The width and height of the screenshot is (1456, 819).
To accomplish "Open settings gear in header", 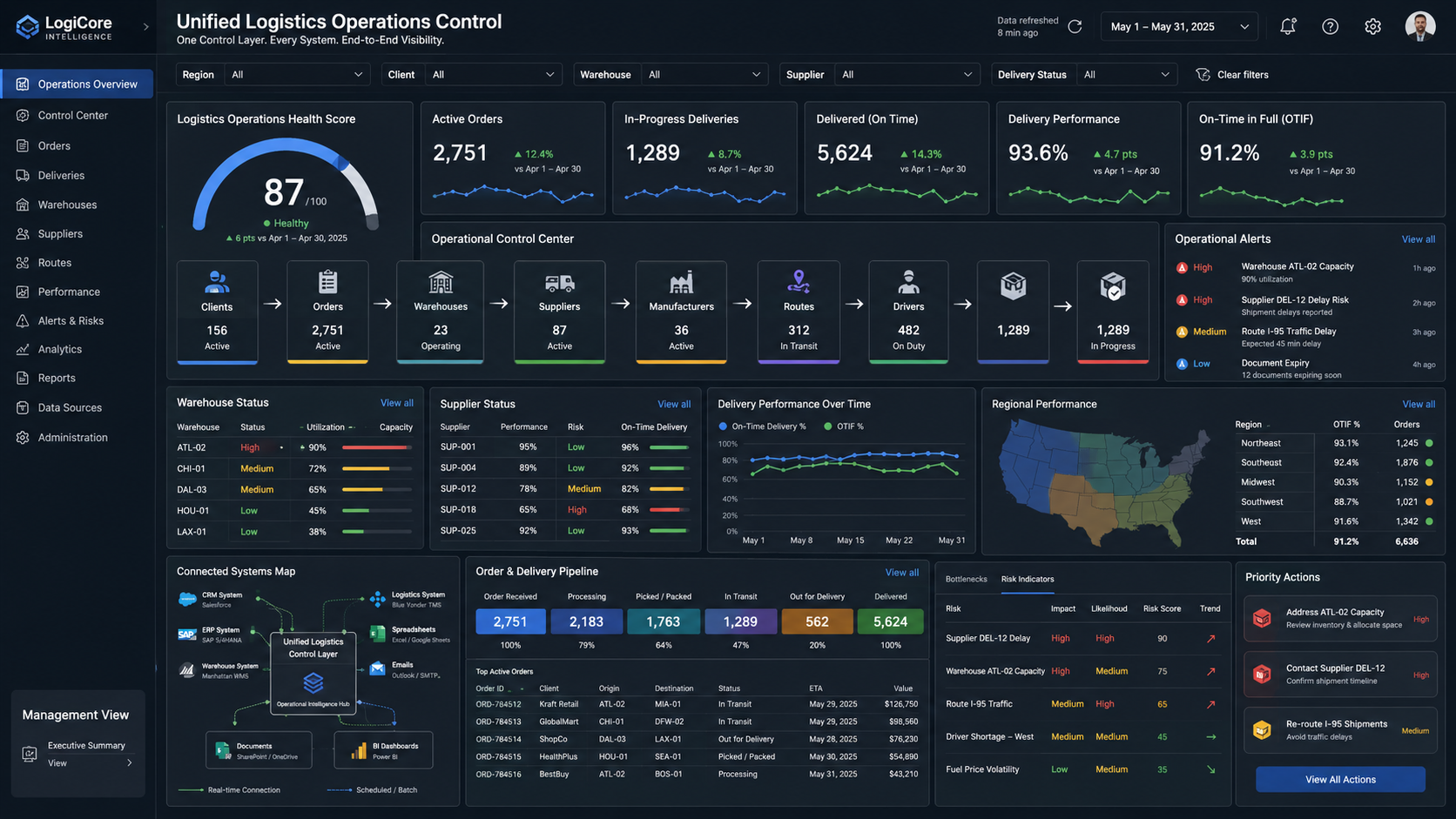I will coord(1372,27).
